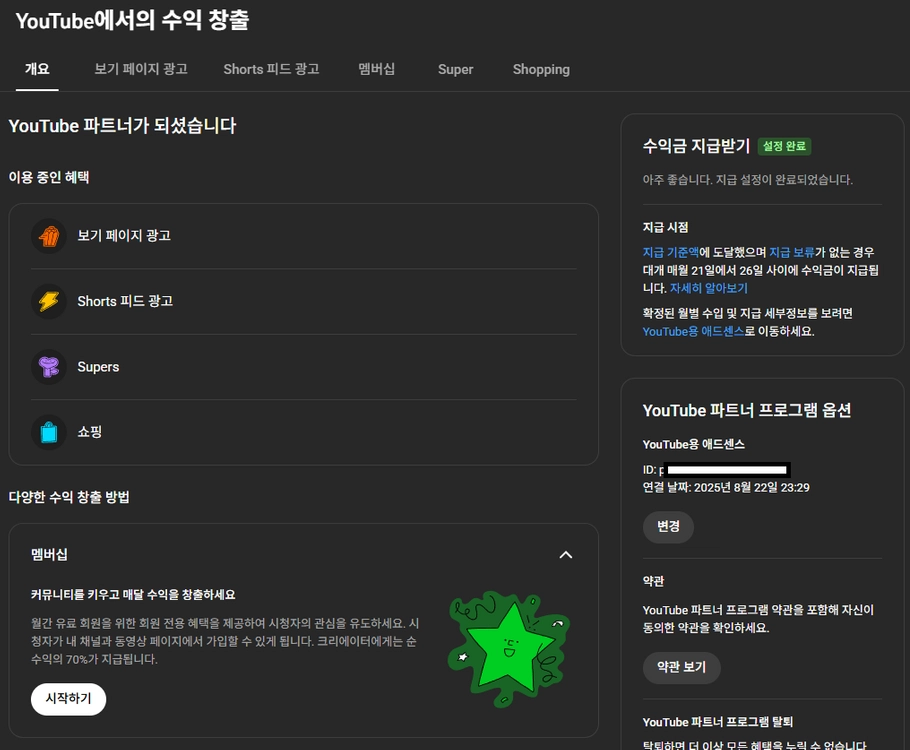
Task: Open the 지급 보류 link
Action: point(792,253)
